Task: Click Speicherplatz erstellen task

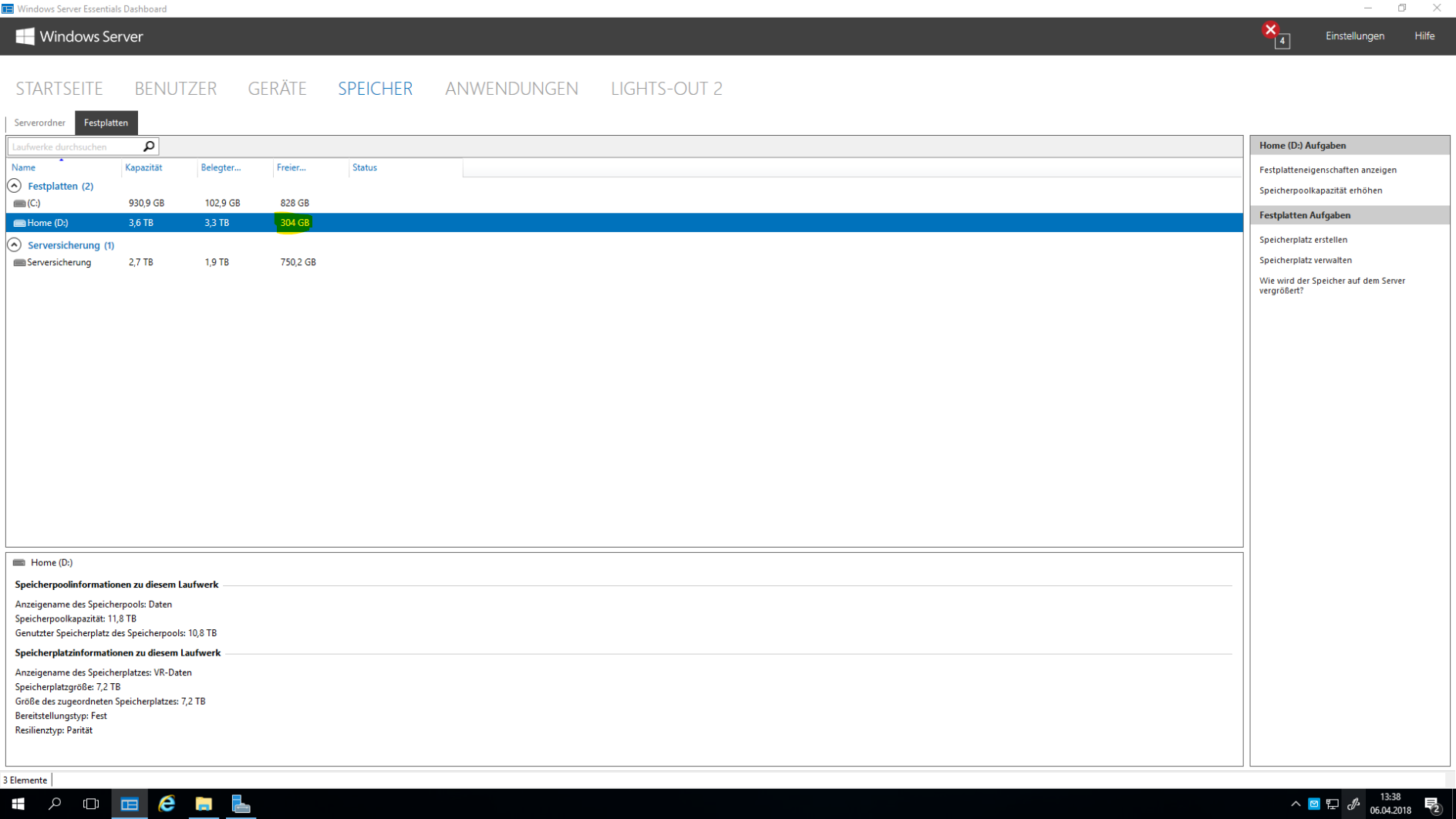Action: coord(1303,239)
